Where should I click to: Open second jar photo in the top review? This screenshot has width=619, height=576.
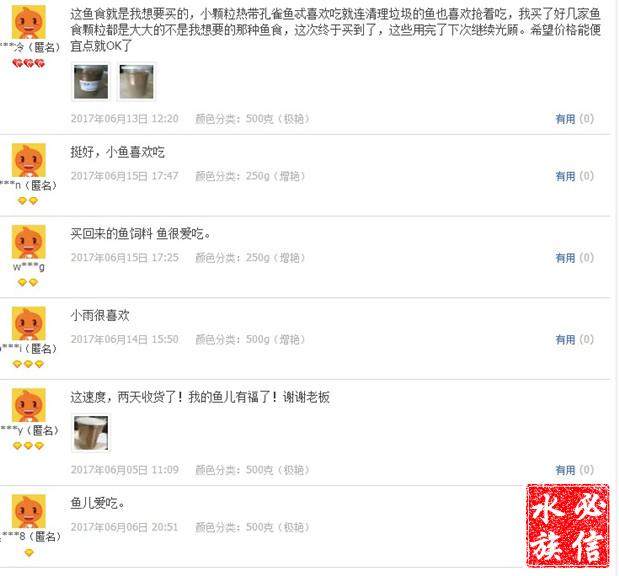tap(137, 82)
